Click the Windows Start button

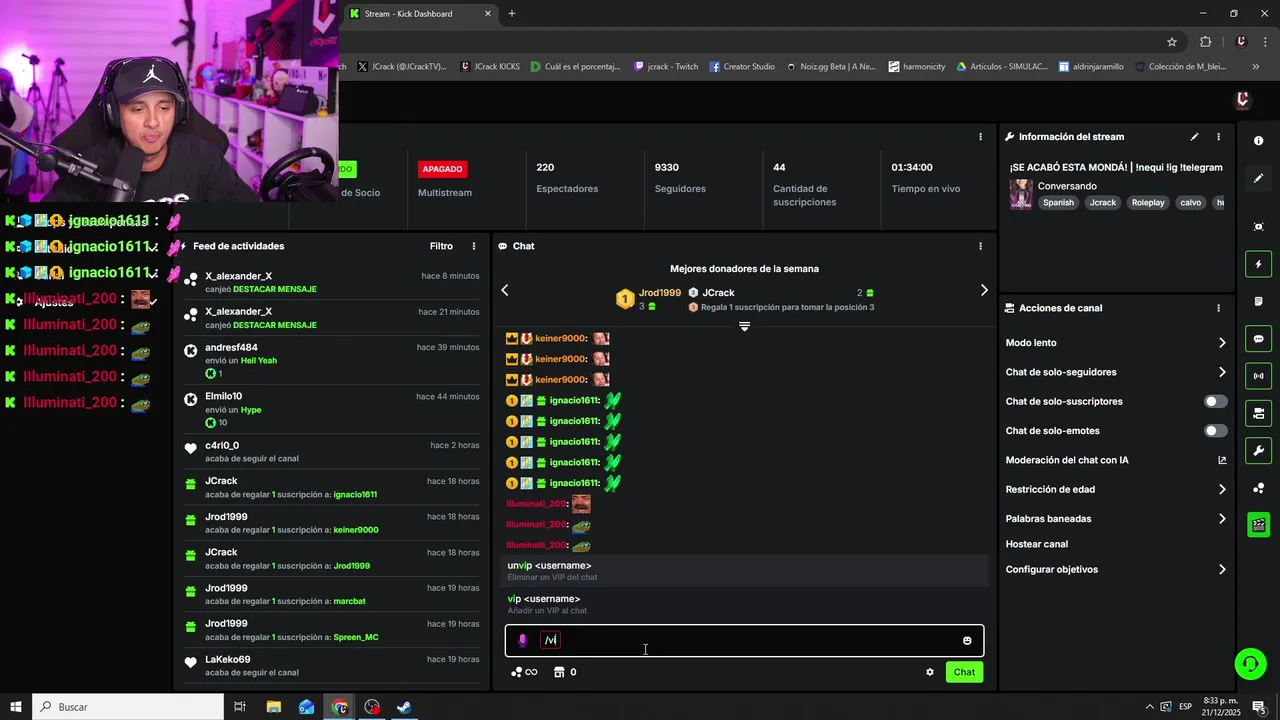pos(16,707)
